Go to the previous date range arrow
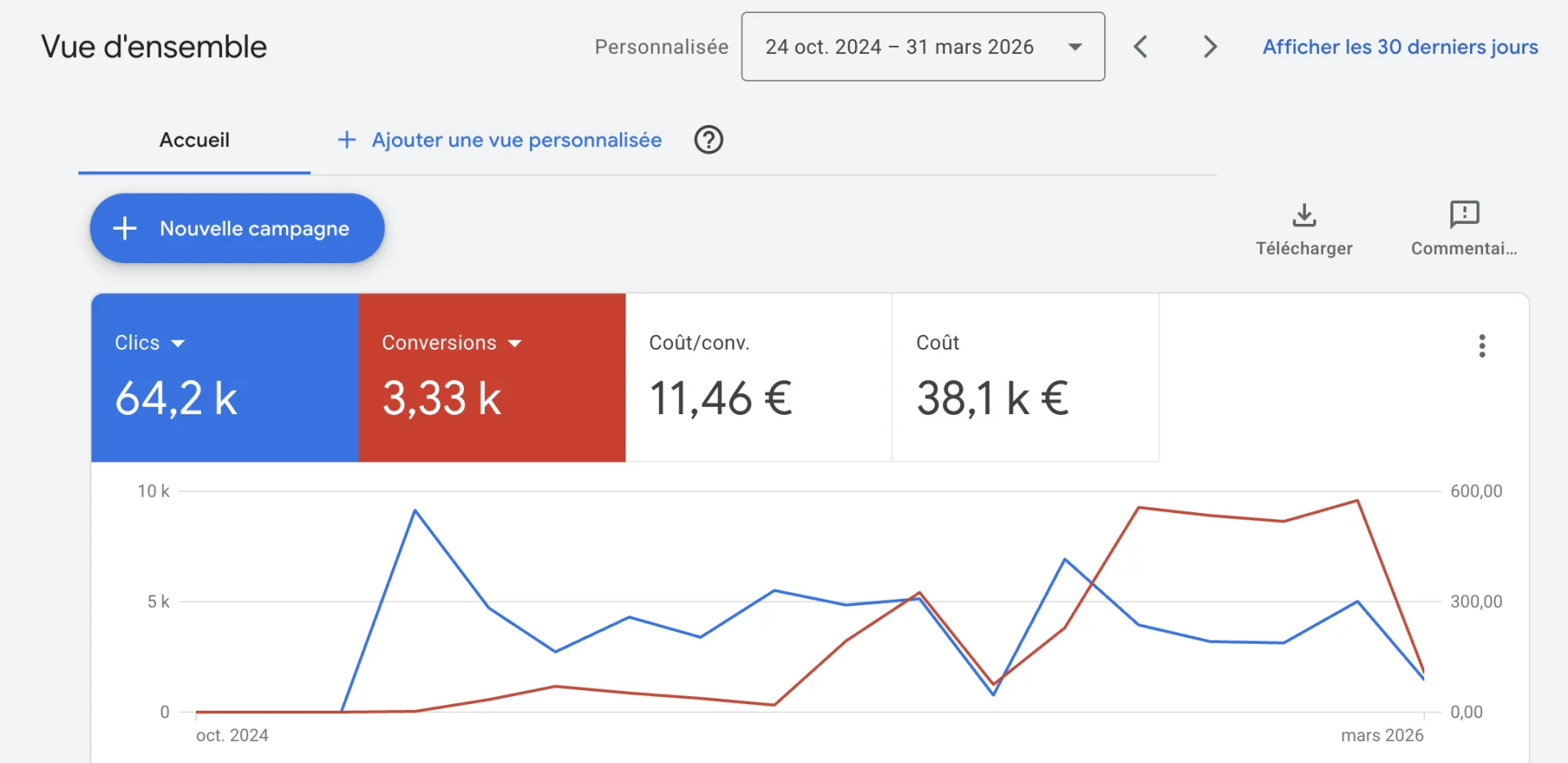The image size is (1568, 763). point(1141,47)
